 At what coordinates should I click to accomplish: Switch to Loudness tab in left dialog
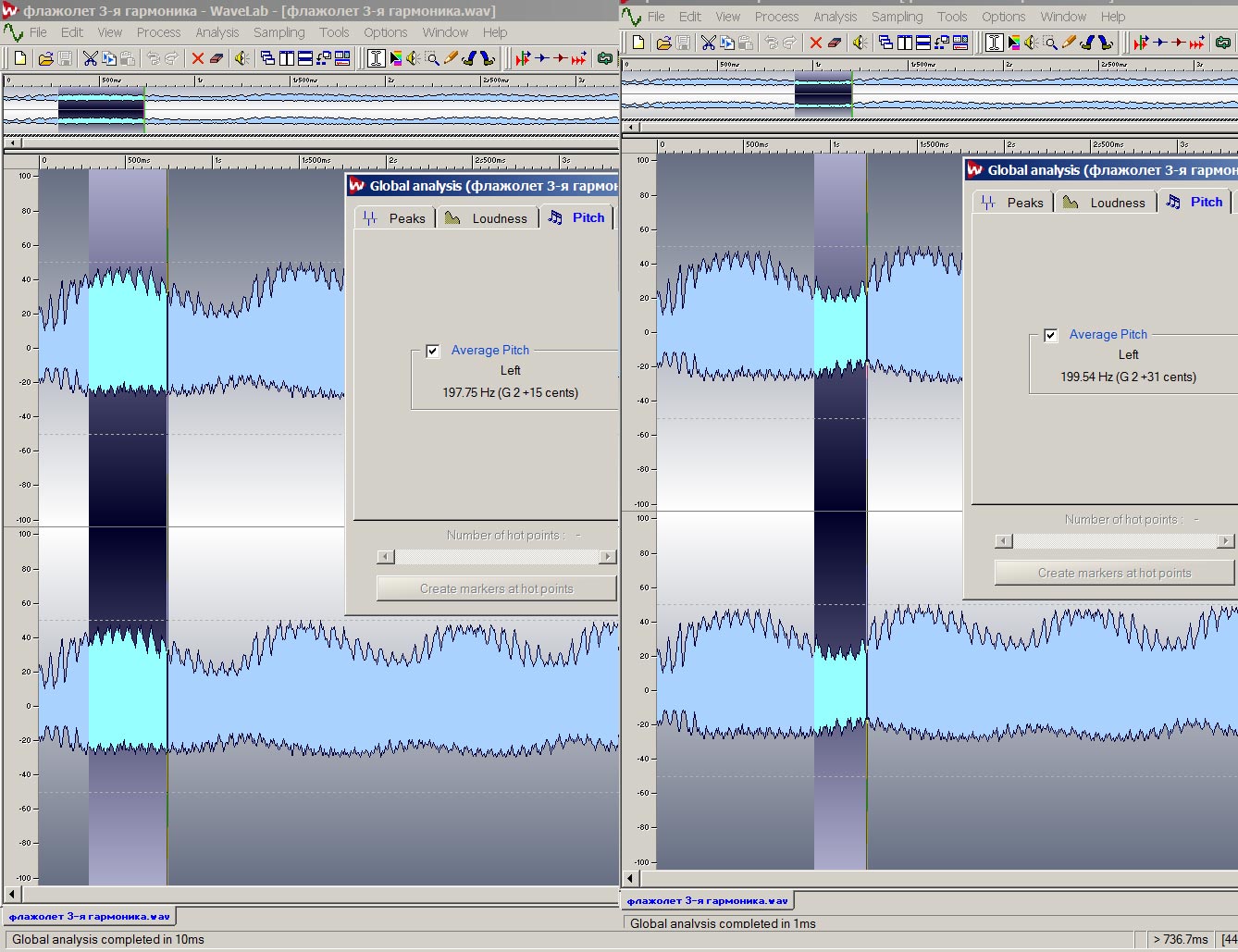(x=487, y=218)
